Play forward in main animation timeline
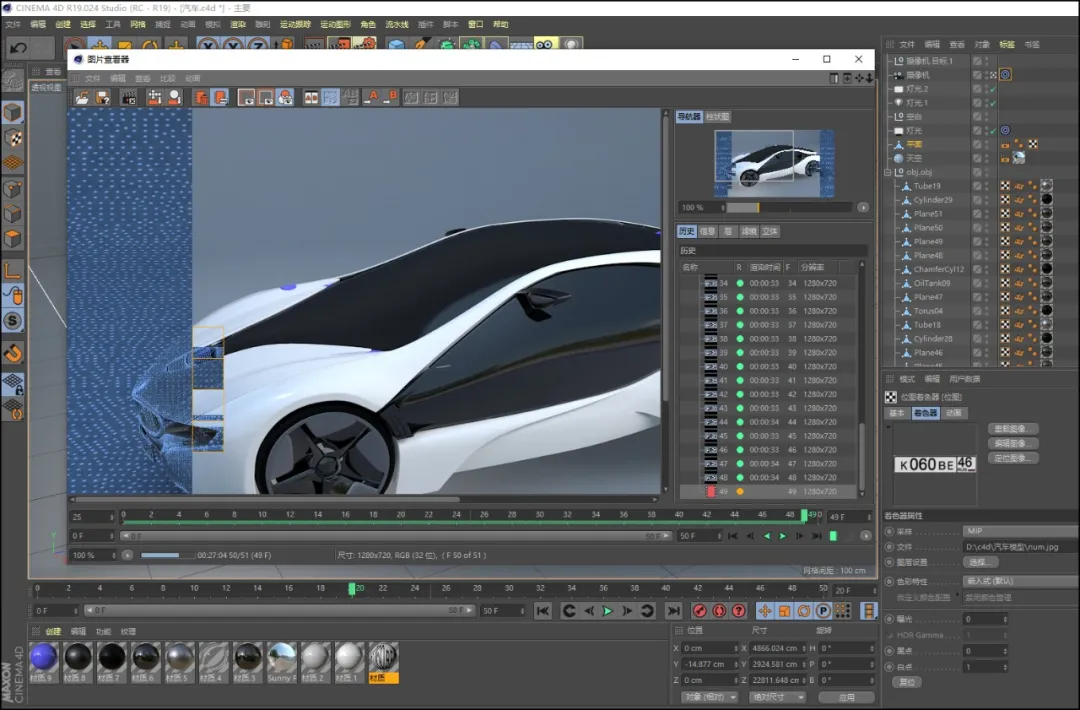Screen dimensions: 1080x710 coord(608,611)
